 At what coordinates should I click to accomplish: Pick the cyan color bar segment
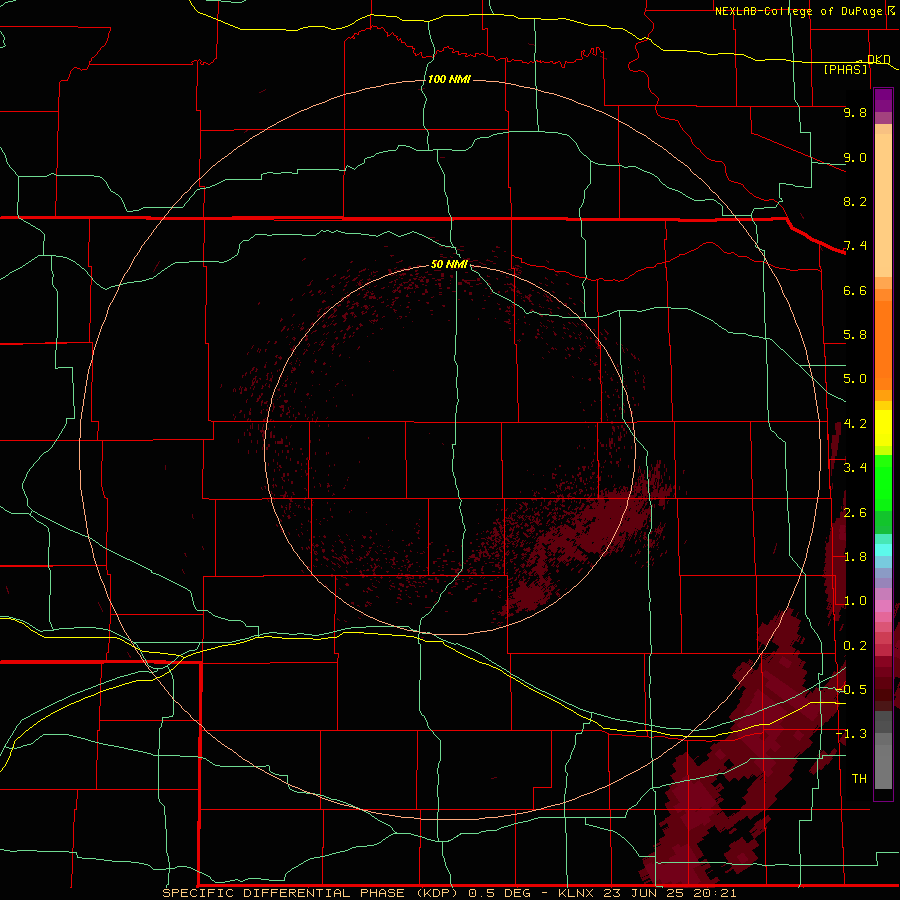(883, 550)
